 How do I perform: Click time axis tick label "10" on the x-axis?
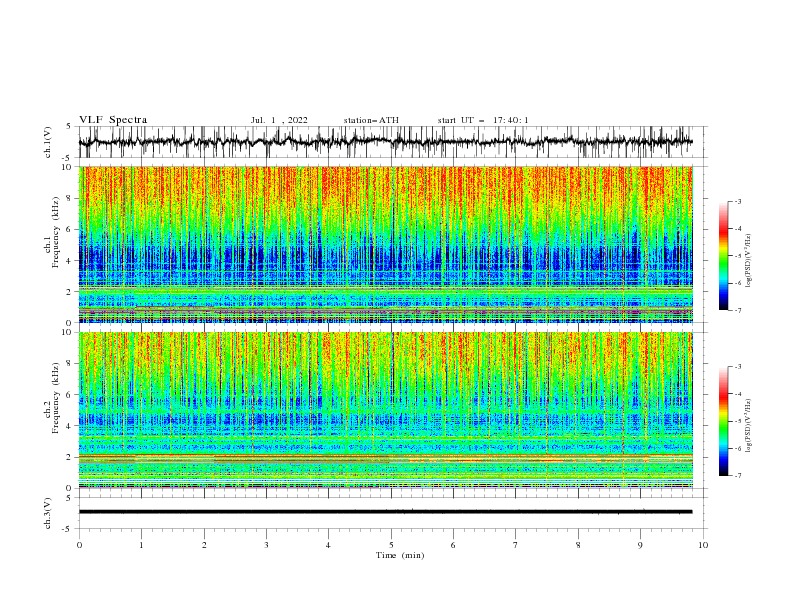pos(703,545)
